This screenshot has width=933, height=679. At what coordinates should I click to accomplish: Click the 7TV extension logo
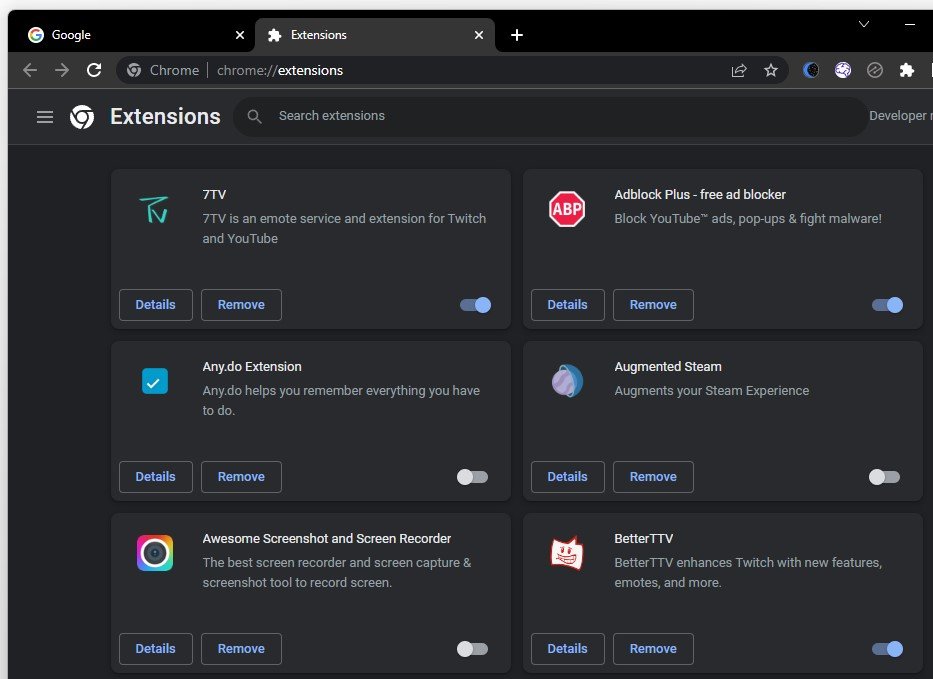(x=155, y=209)
